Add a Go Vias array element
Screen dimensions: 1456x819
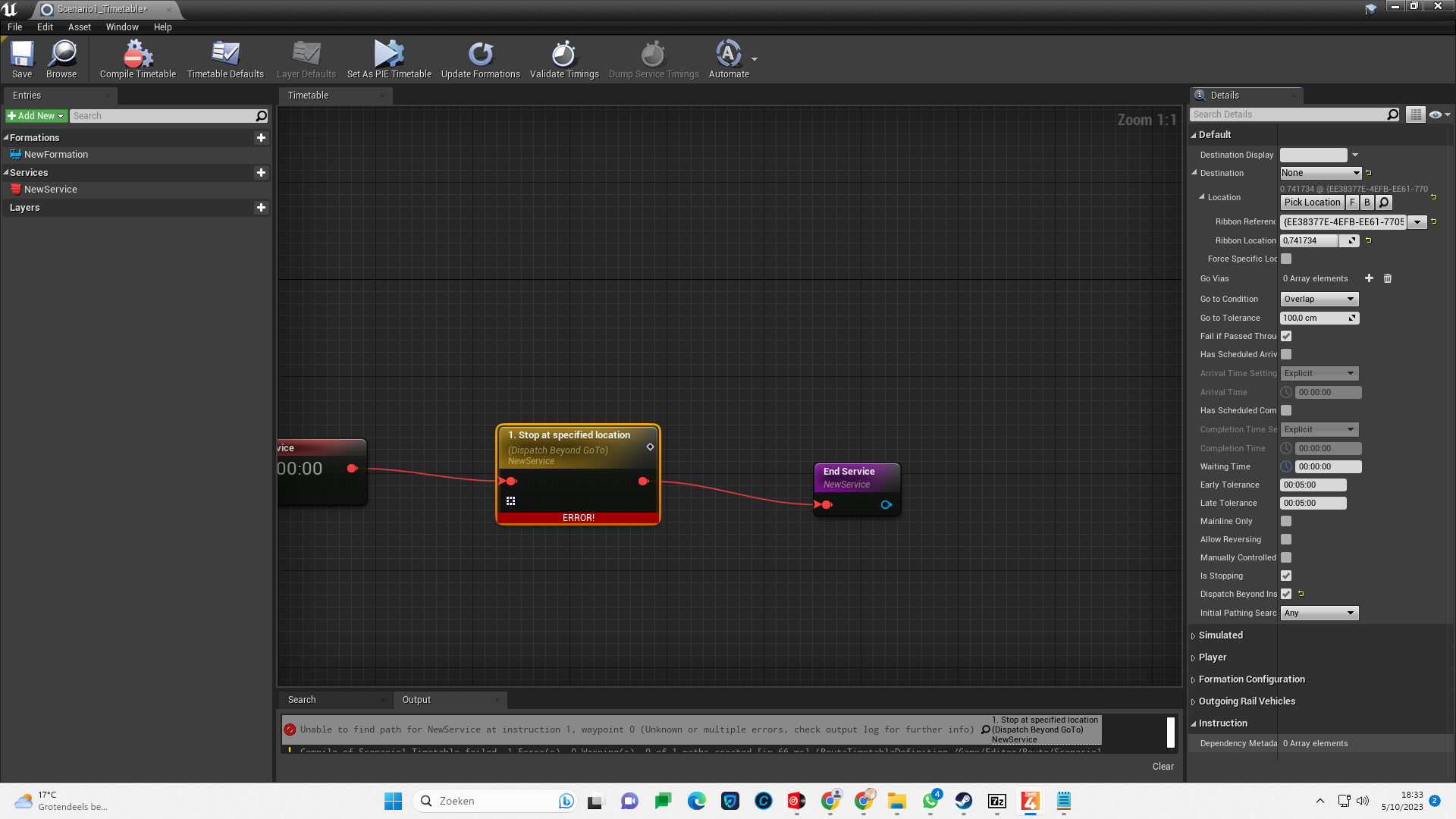click(x=1369, y=278)
